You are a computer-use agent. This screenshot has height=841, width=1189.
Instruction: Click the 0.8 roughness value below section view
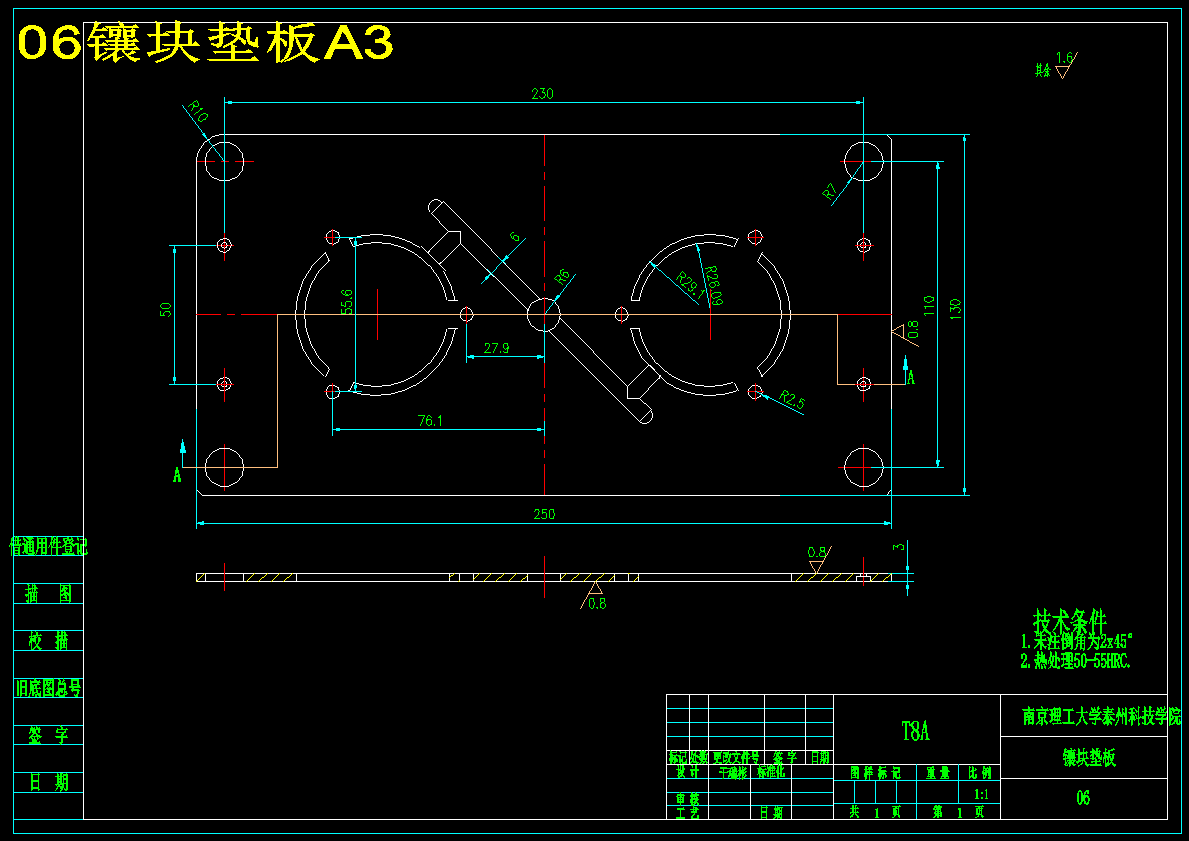(x=597, y=604)
